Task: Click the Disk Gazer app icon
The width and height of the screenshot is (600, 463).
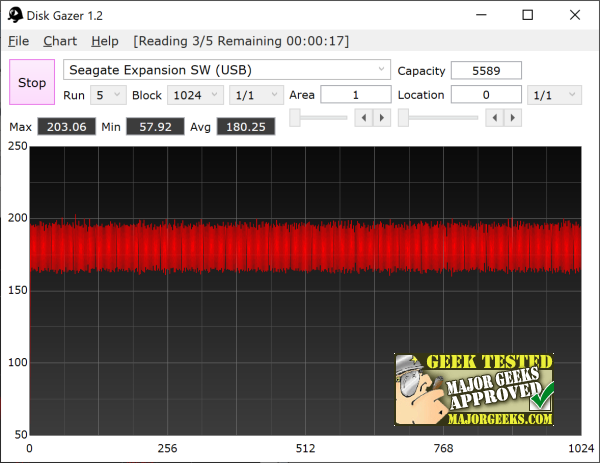Action: [x=15, y=15]
